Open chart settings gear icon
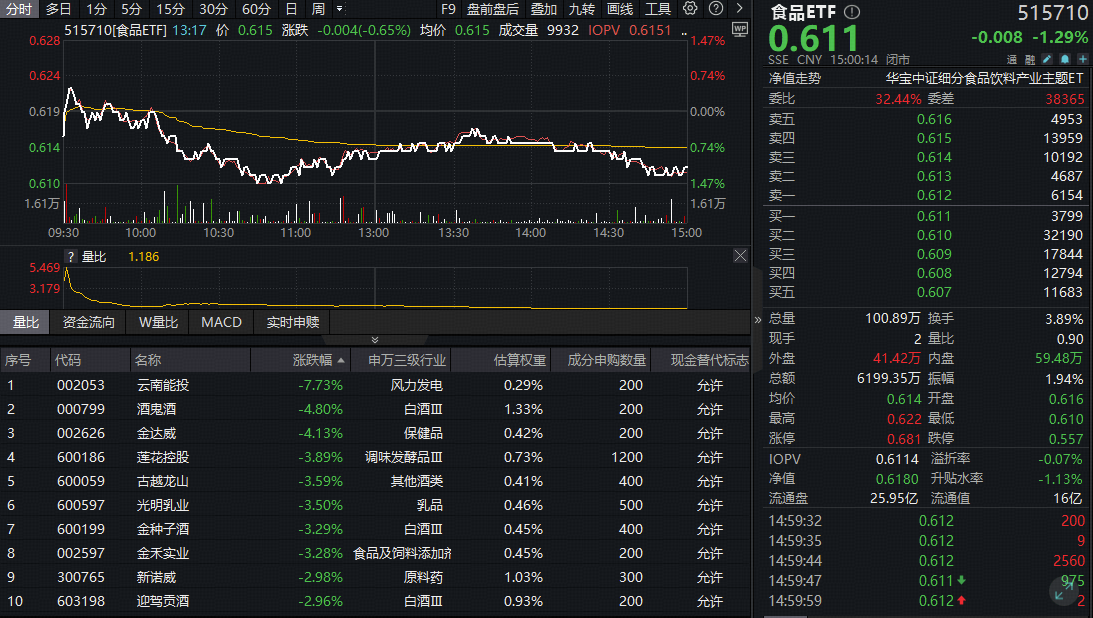Screen dimensions: 1093x618 [690, 9]
